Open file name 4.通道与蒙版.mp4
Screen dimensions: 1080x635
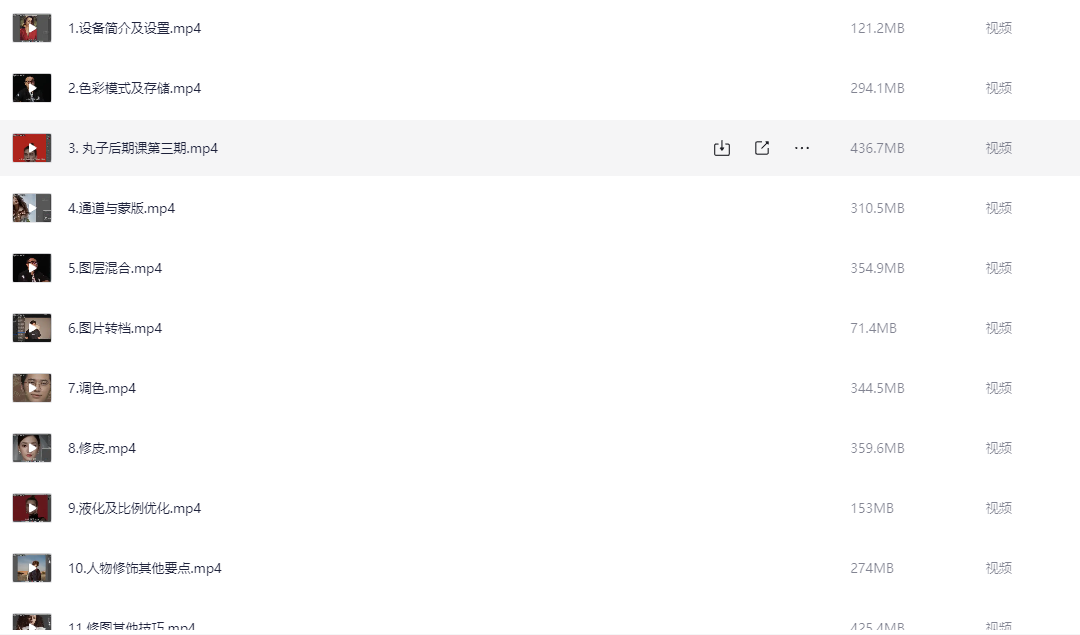click(121, 208)
